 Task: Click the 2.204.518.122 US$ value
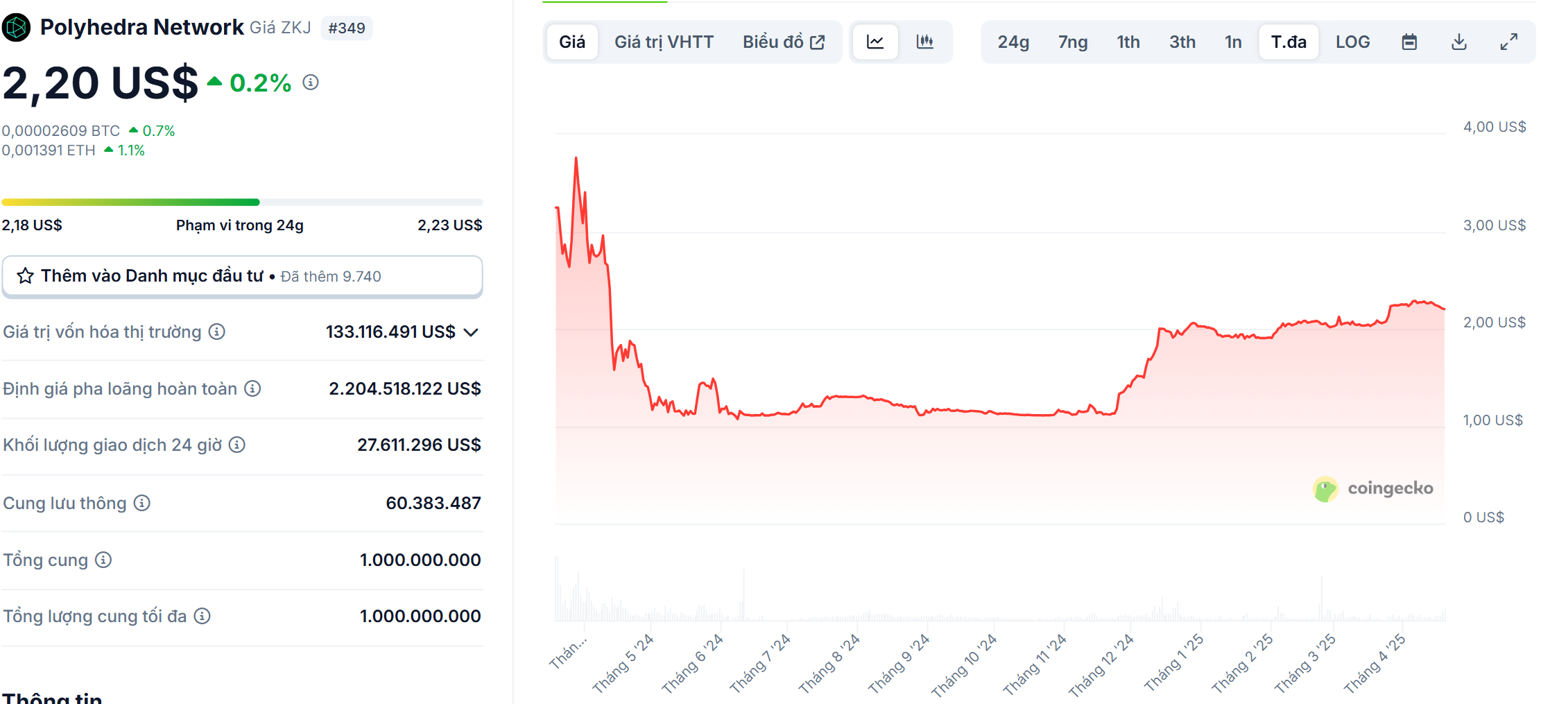pos(405,388)
